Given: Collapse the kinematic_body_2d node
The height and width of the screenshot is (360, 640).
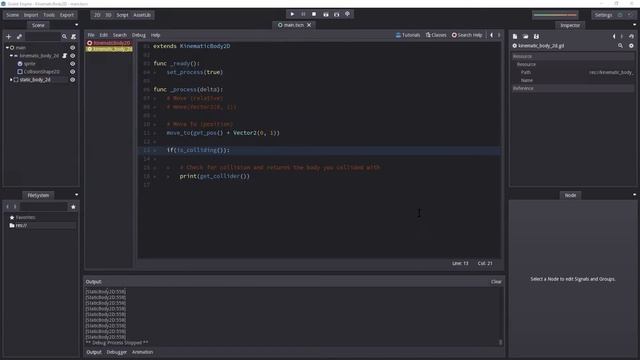Looking at the screenshot, I should [11, 56].
